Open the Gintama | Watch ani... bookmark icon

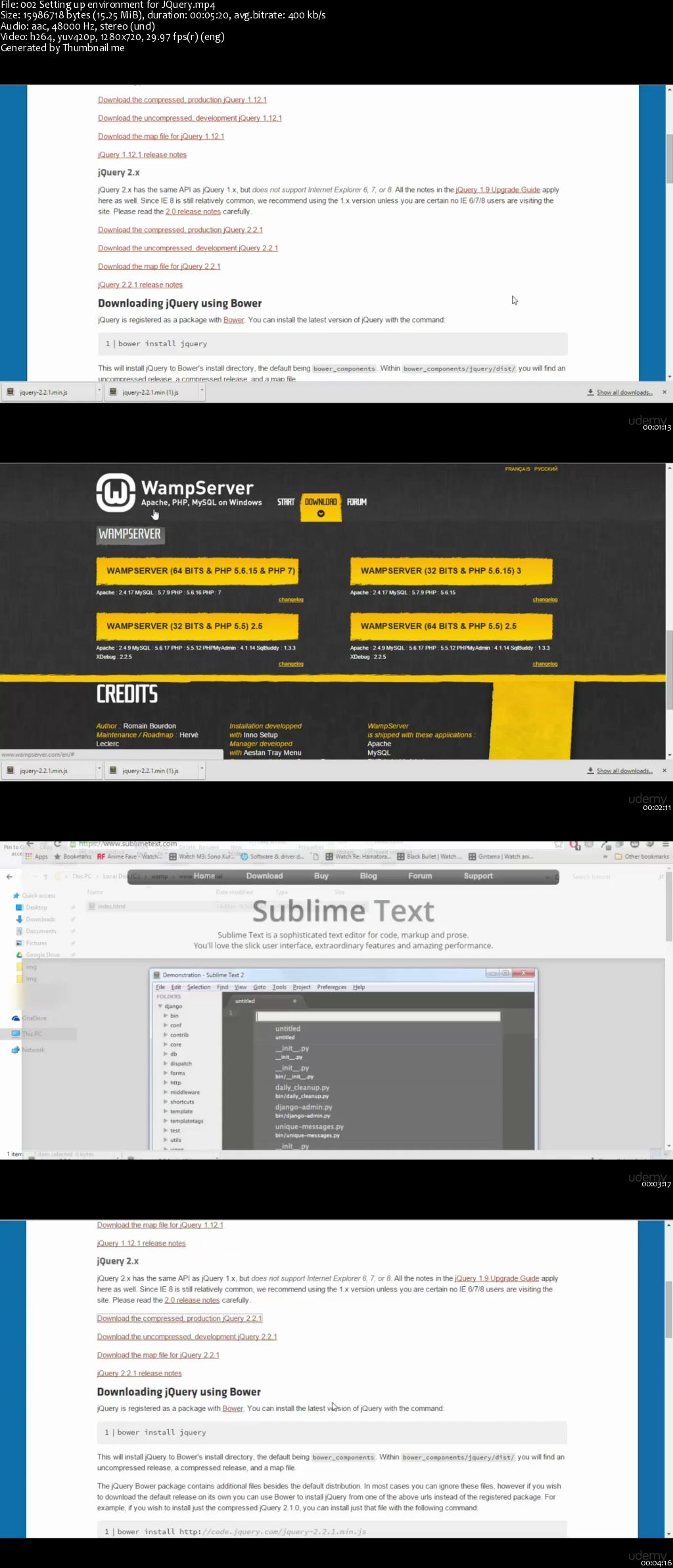pyautogui.click(x=472, y=857)
